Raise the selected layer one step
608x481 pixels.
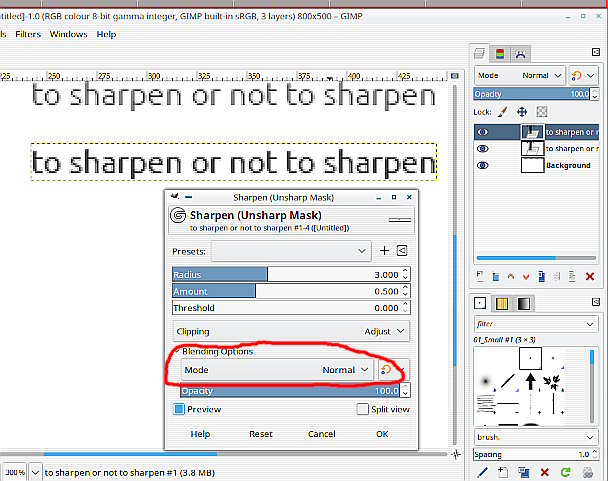click(x=511, y=276)
